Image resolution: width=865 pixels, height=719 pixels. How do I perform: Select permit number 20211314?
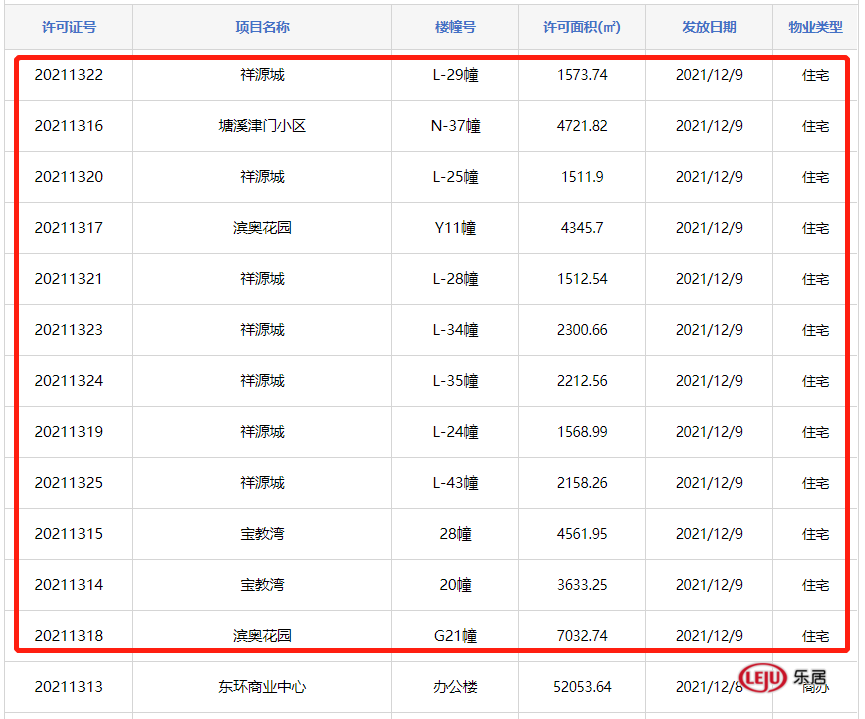69,585
